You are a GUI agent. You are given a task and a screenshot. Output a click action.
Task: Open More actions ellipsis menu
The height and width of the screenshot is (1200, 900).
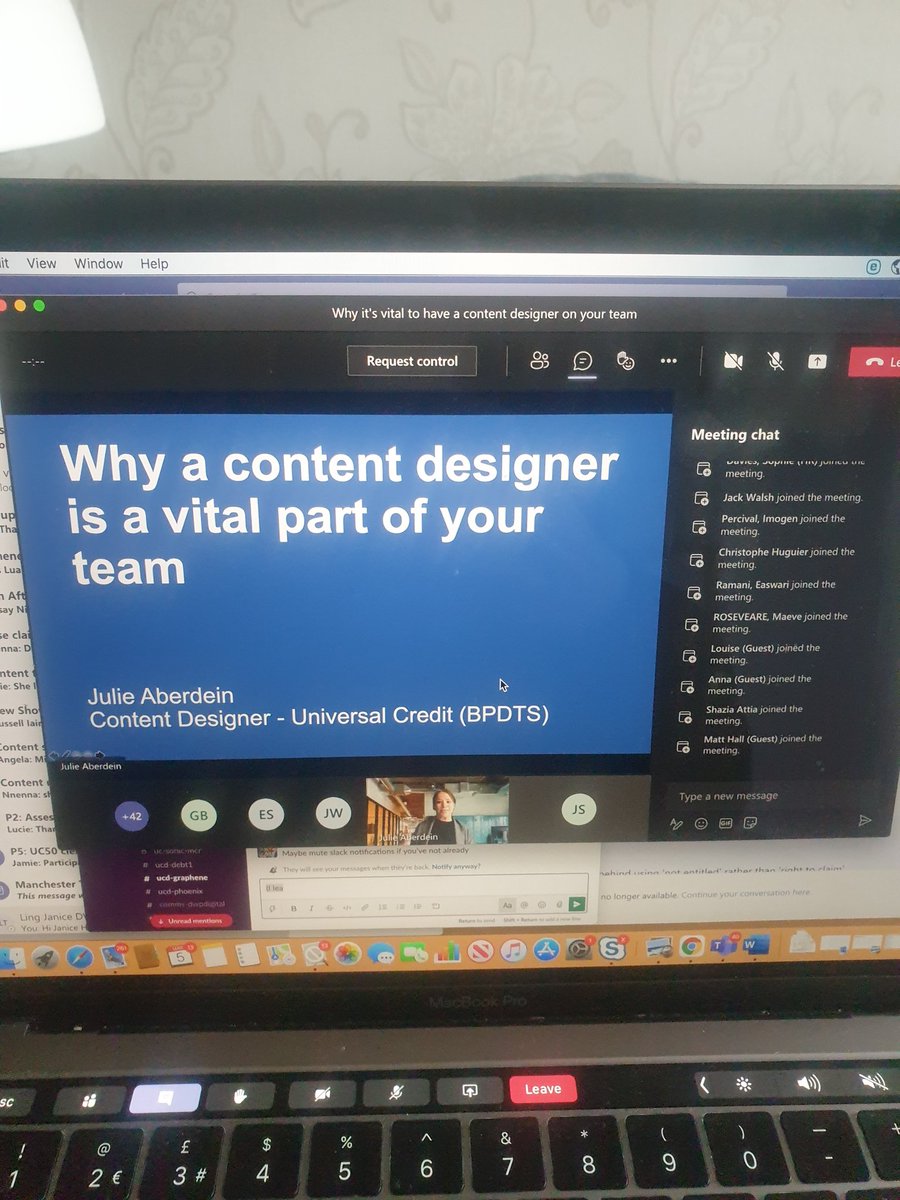point(669,361)
